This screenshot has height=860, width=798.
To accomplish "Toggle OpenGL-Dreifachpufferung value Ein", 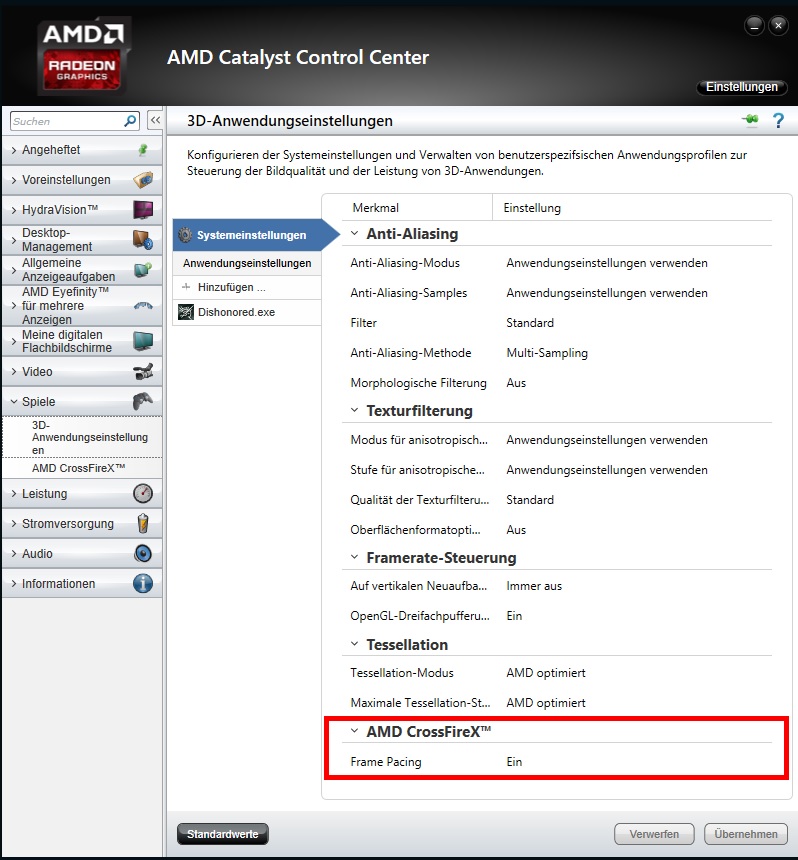I will coord(514,616).
